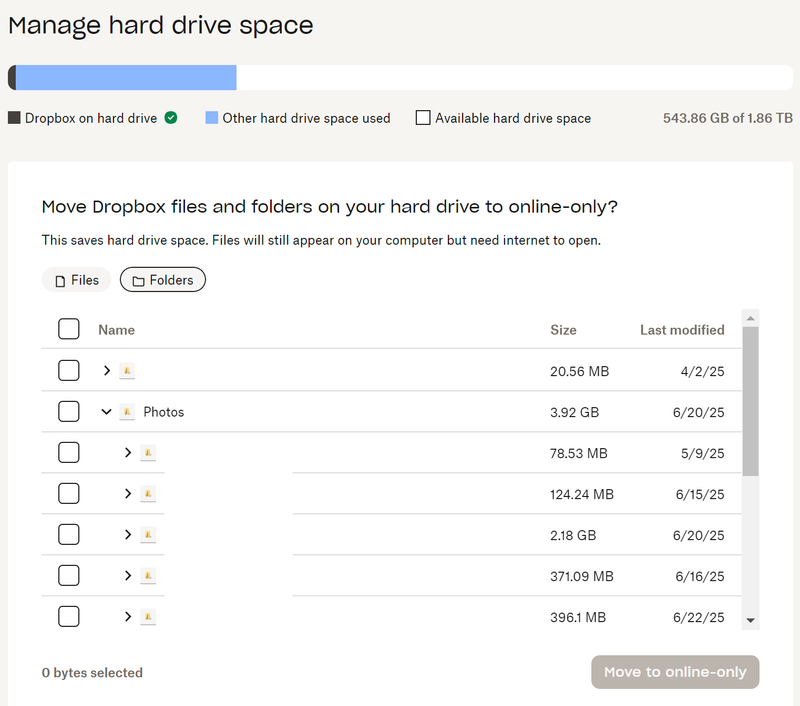The width and height of the screenshot is (800, 706).
Task: Expand the 20.56 MB folder row
Action: coord(106,371)
